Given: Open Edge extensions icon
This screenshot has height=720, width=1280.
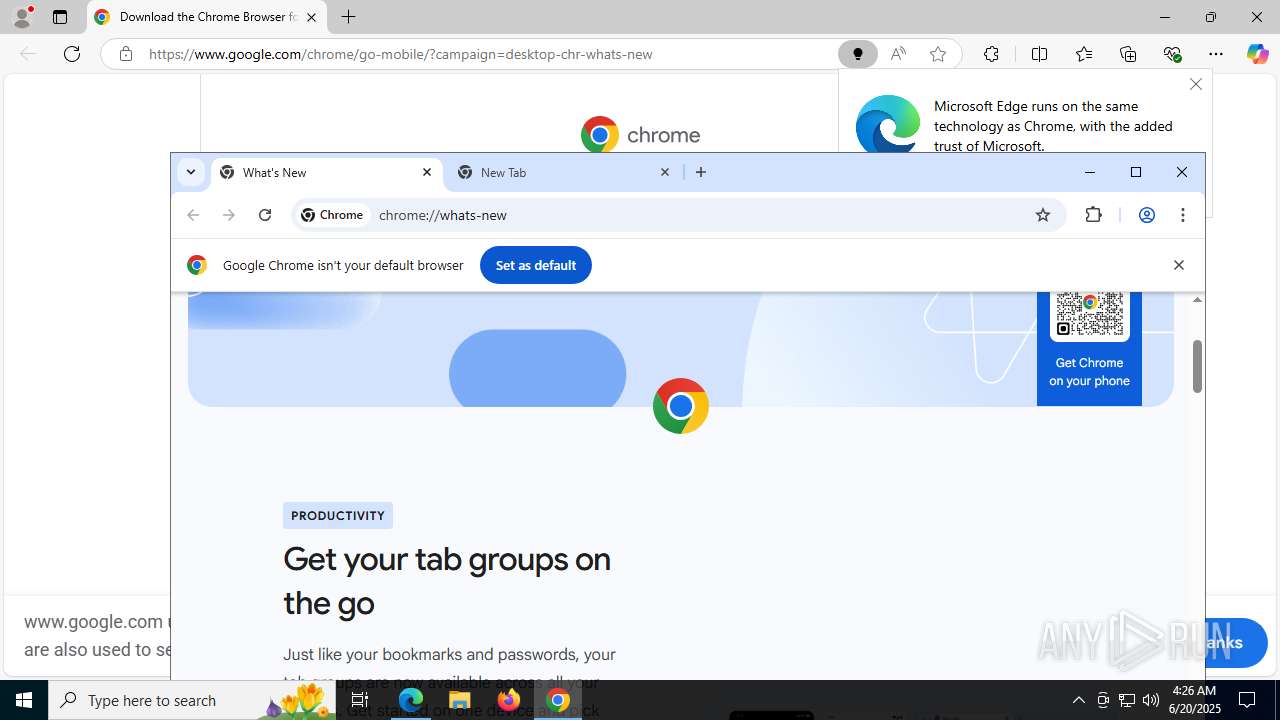Looking at the screenshot, I should tap(991, 54).
